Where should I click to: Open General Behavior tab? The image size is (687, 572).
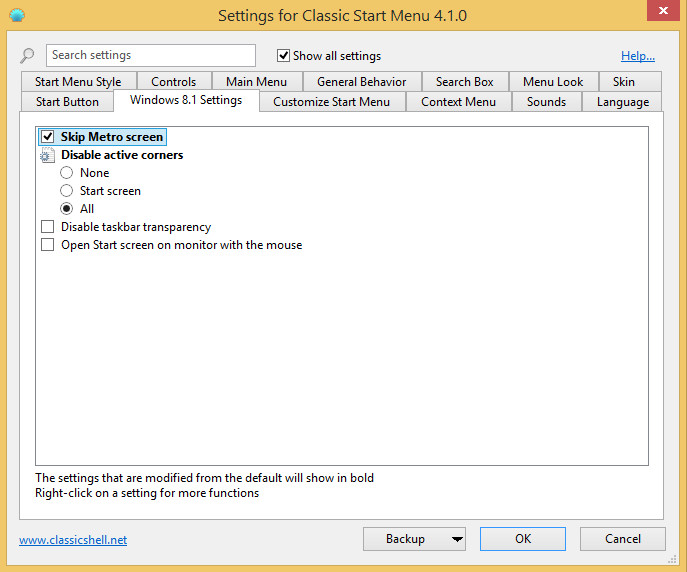point(361,82)
